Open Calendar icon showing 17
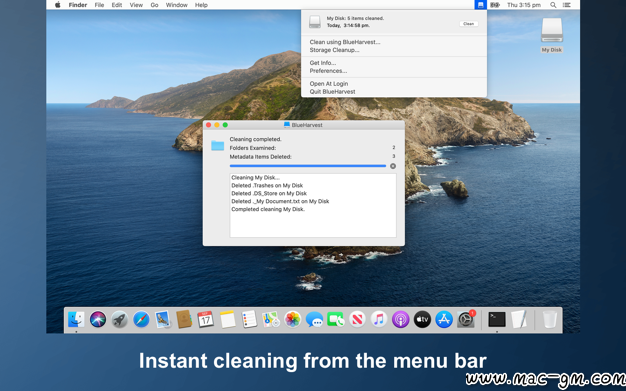Screen dimensions: 626x391 pyautogui.click(x=206, y=320)
